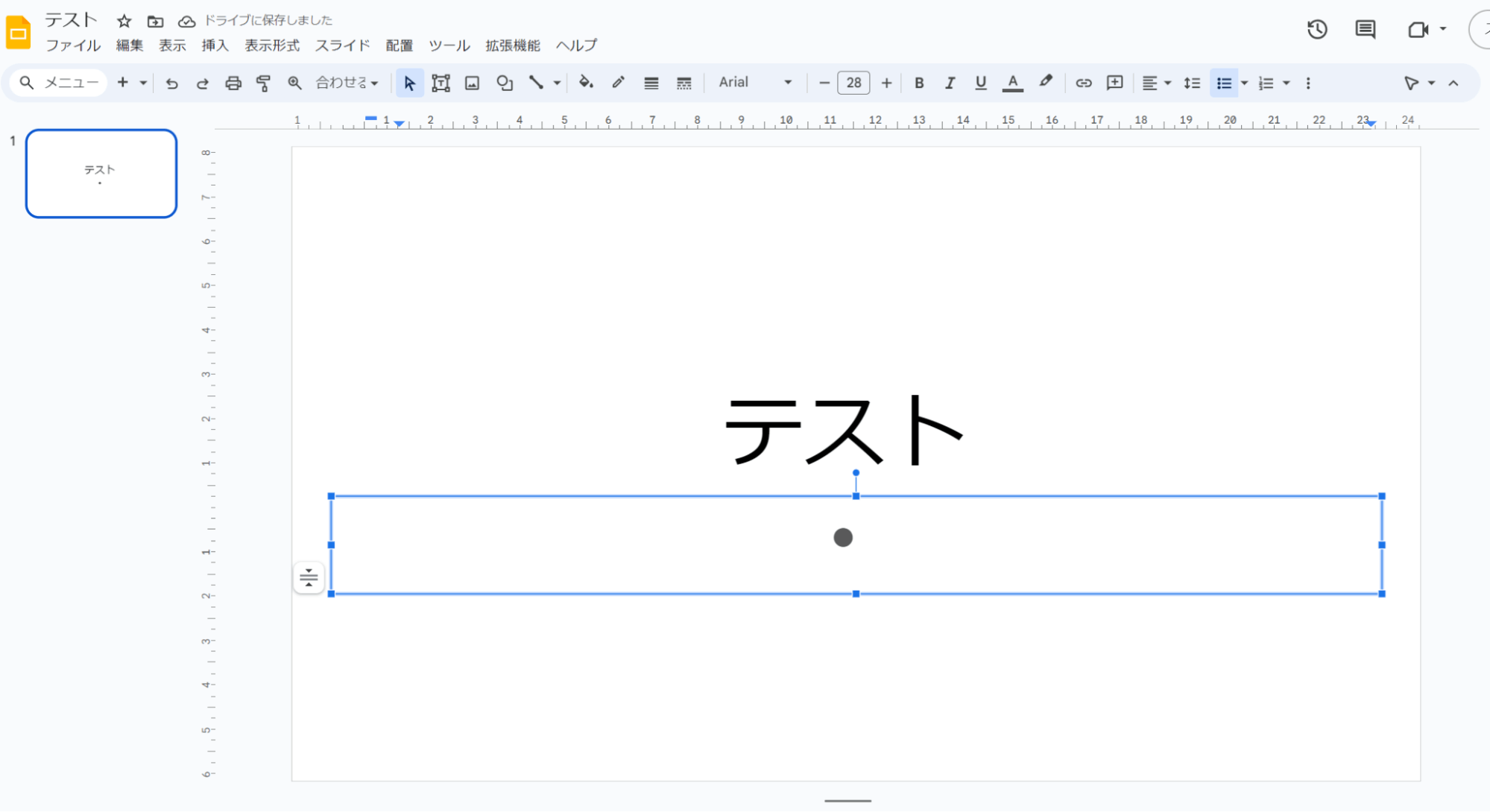The width and height of the screenshot is (1490, 812).
Task: Open the Arial font dropdown
Action: click(754, 83)
